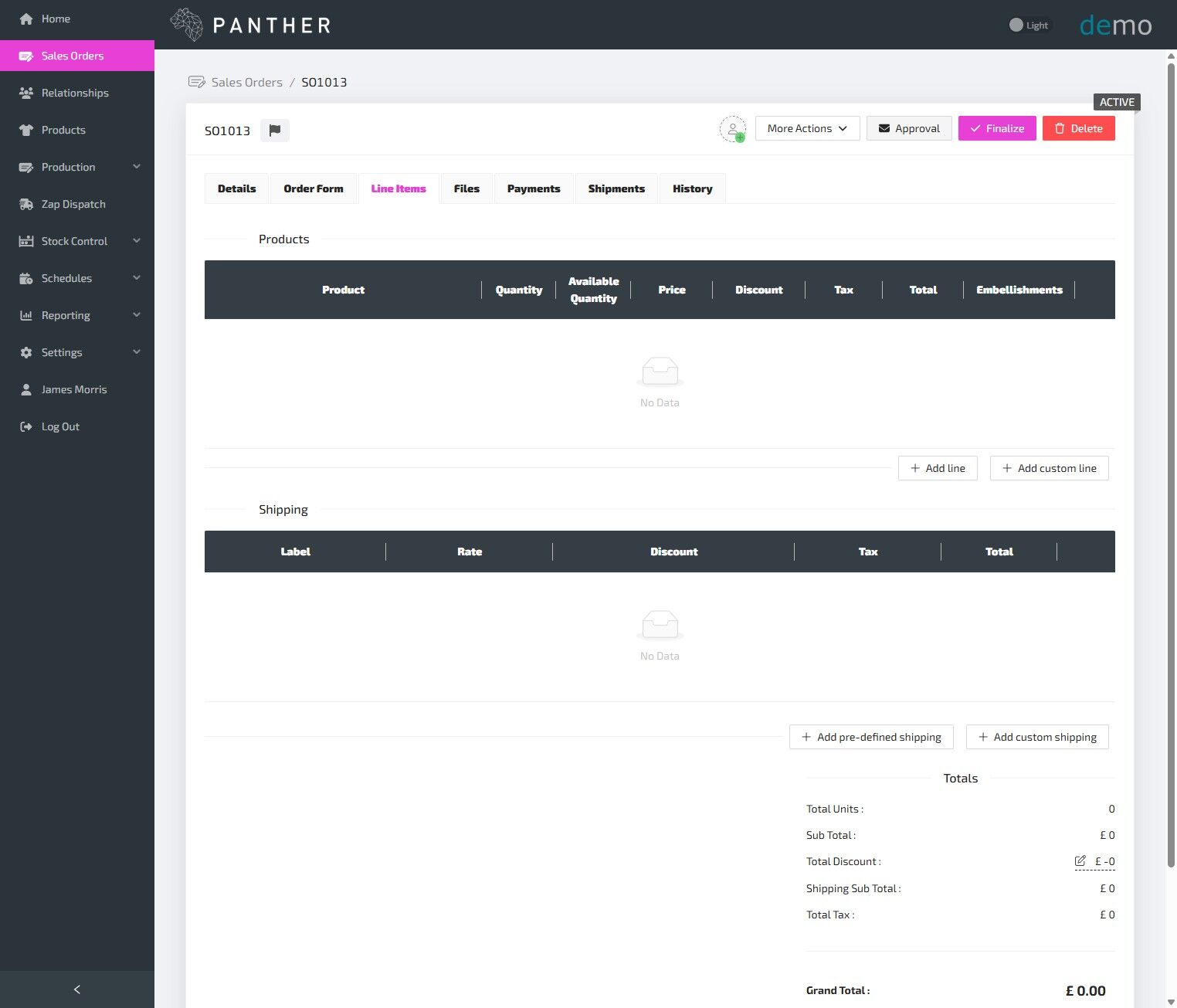Click the Available Quantity column header
Image resolution: width=1177 pixels, height=1008 pixels.
[x=593, y=290]
